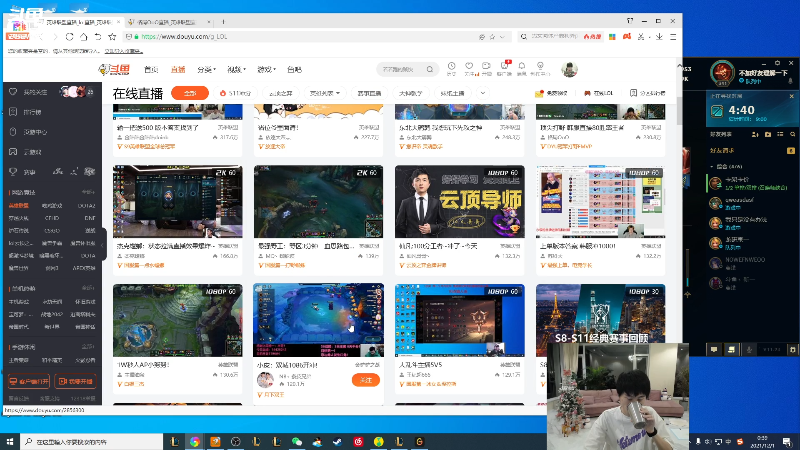Open 鱼吧 in Douyu navigation
The image size is (800, 450).
pos(294,69)
